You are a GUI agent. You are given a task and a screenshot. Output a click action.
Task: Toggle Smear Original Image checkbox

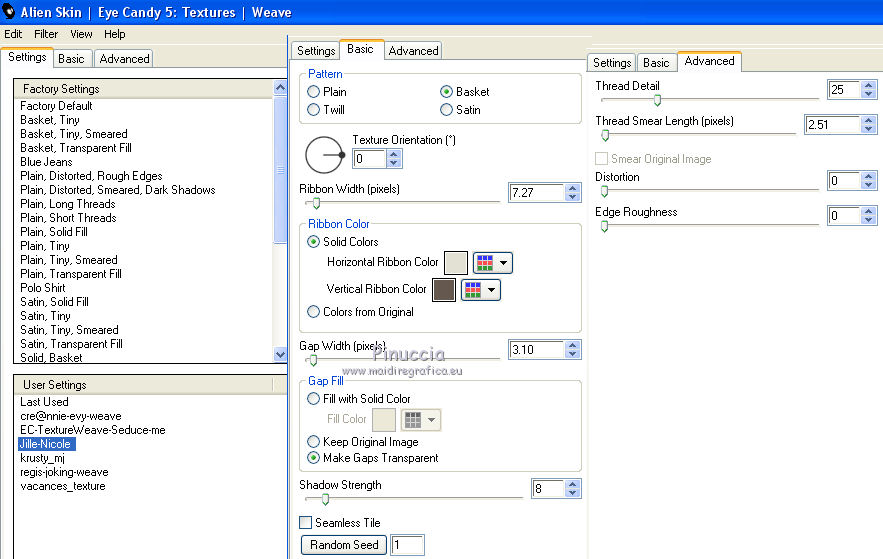601,159
